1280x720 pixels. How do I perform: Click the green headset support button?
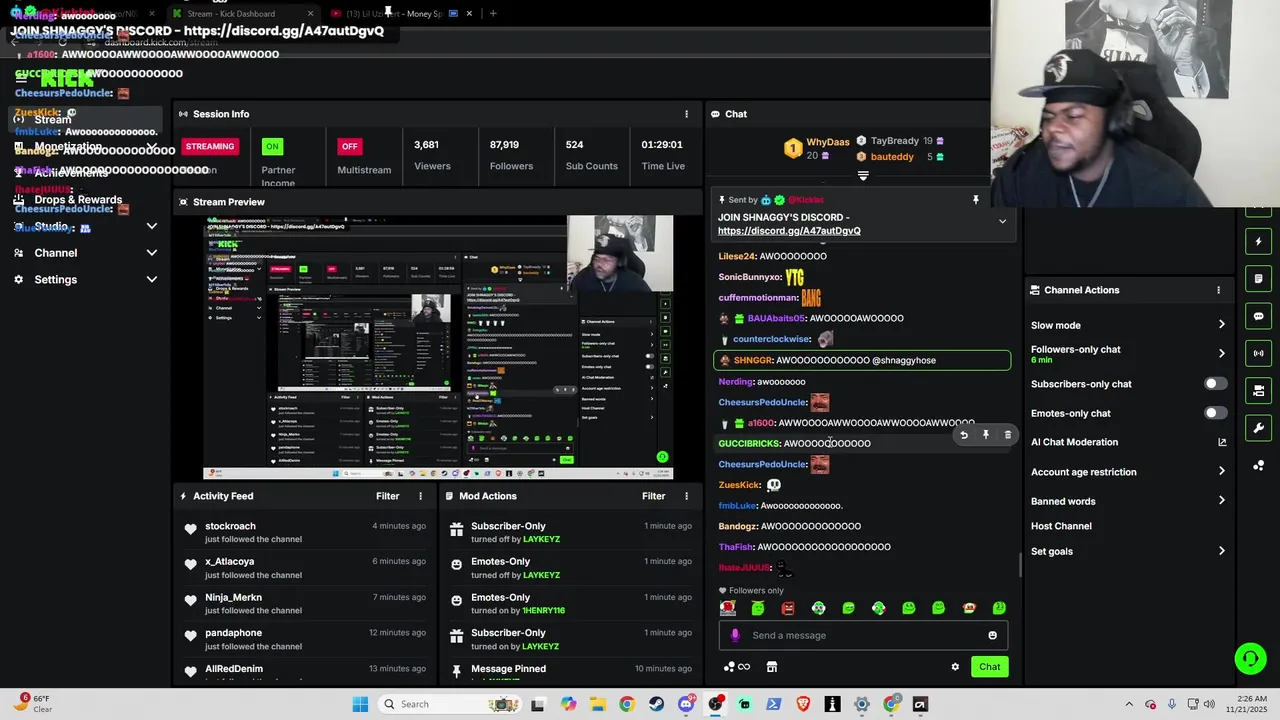(1250, 658)
